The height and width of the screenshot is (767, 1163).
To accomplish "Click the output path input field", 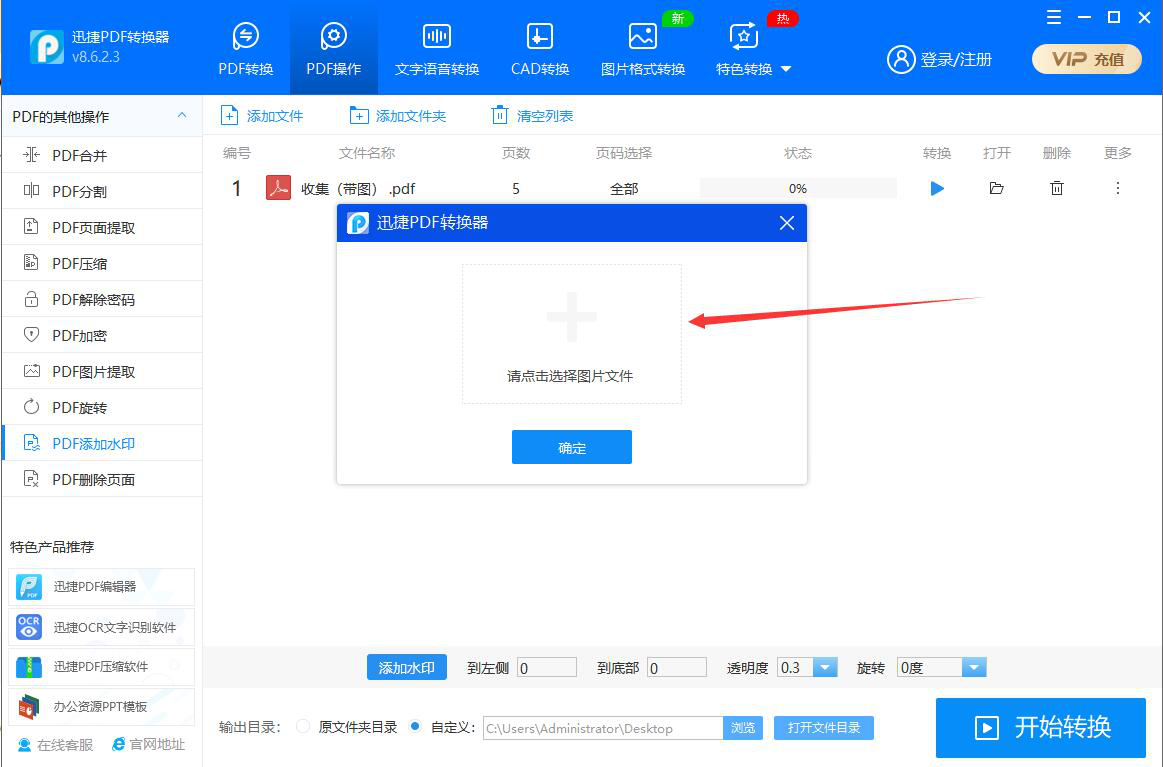I will [x=603, y=728].
